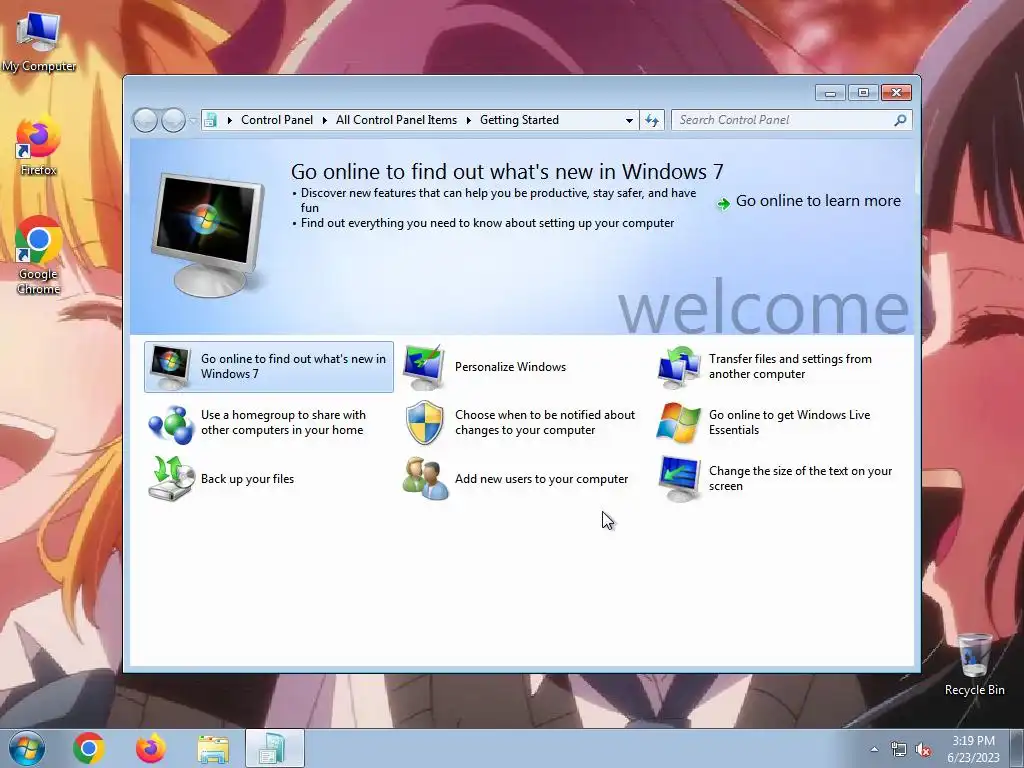Click the muted volume icon in tray
The image size is (1024, 768).
[x=923, y=750]
